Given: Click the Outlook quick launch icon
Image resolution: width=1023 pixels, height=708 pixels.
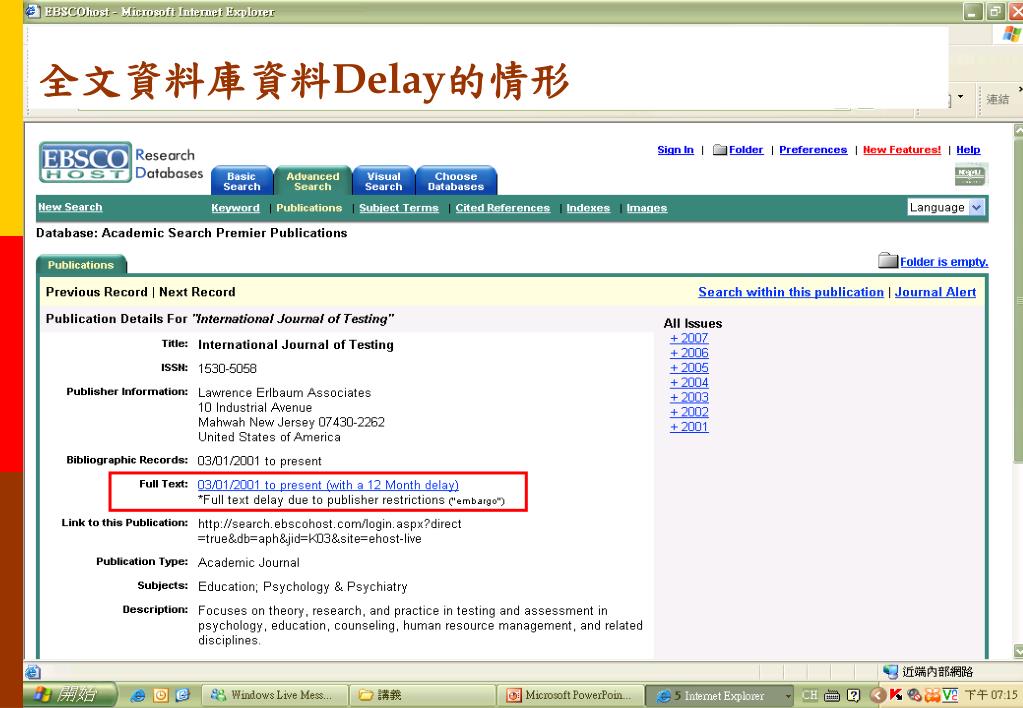Looking at the screenshot, I should [x=160, y=696].
